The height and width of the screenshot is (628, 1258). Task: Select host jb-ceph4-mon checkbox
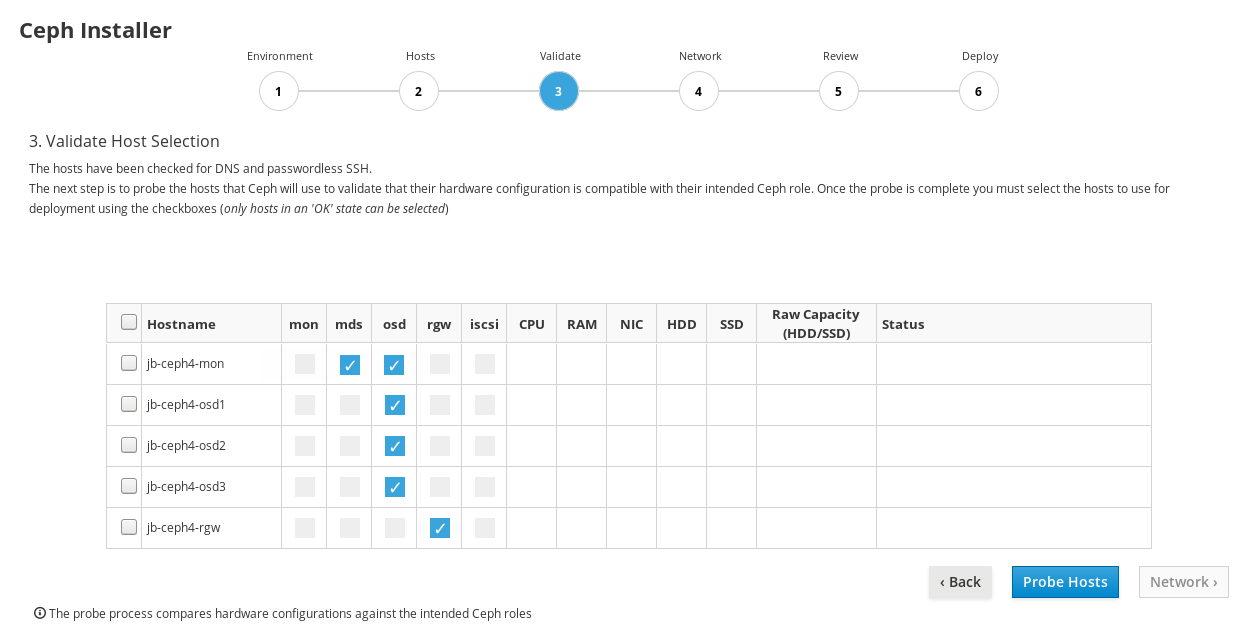129,363
